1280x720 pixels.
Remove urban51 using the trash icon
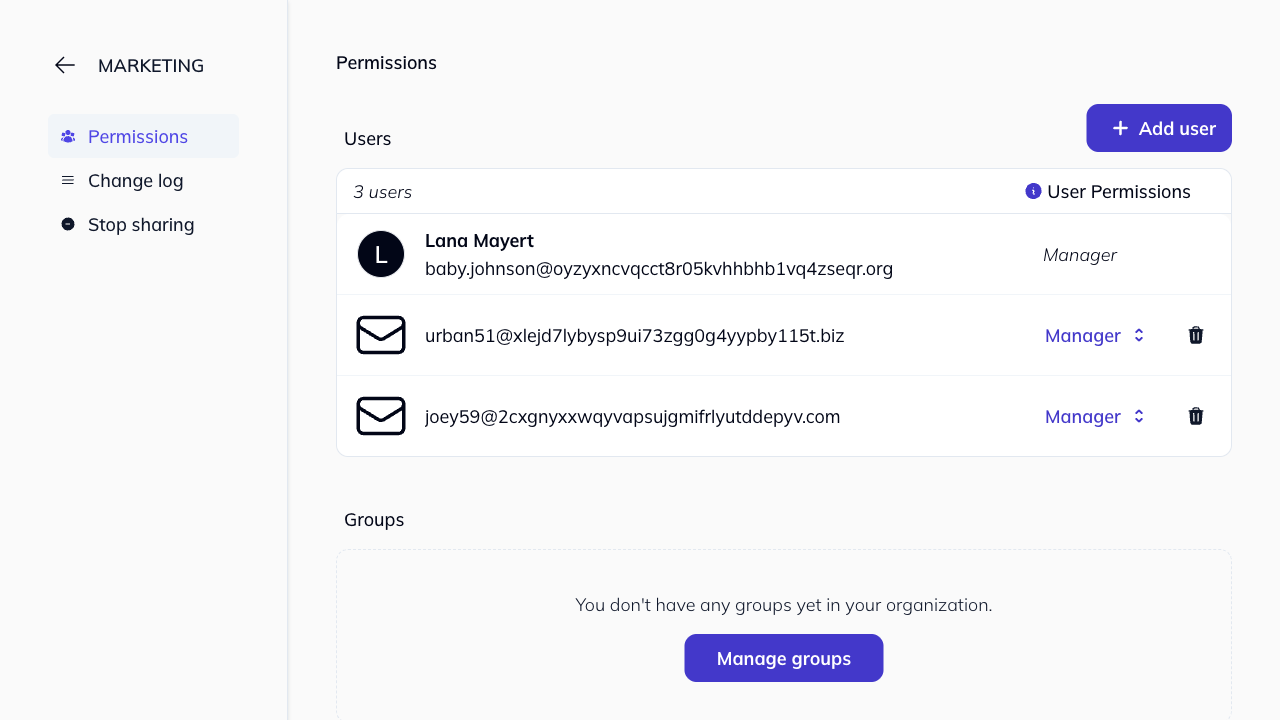coord(1195,335)
